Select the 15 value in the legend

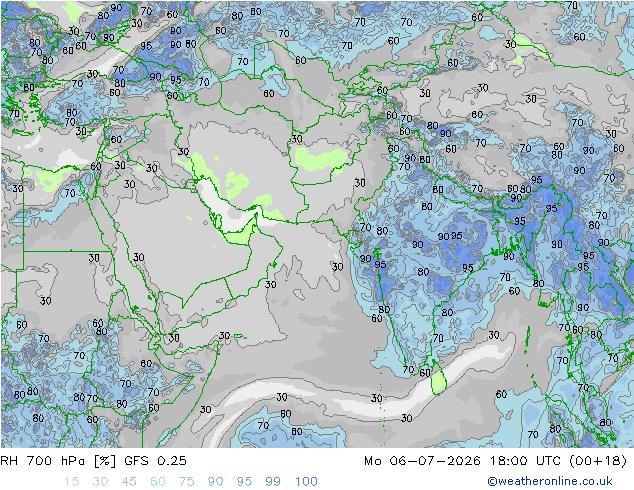point(71,482)
